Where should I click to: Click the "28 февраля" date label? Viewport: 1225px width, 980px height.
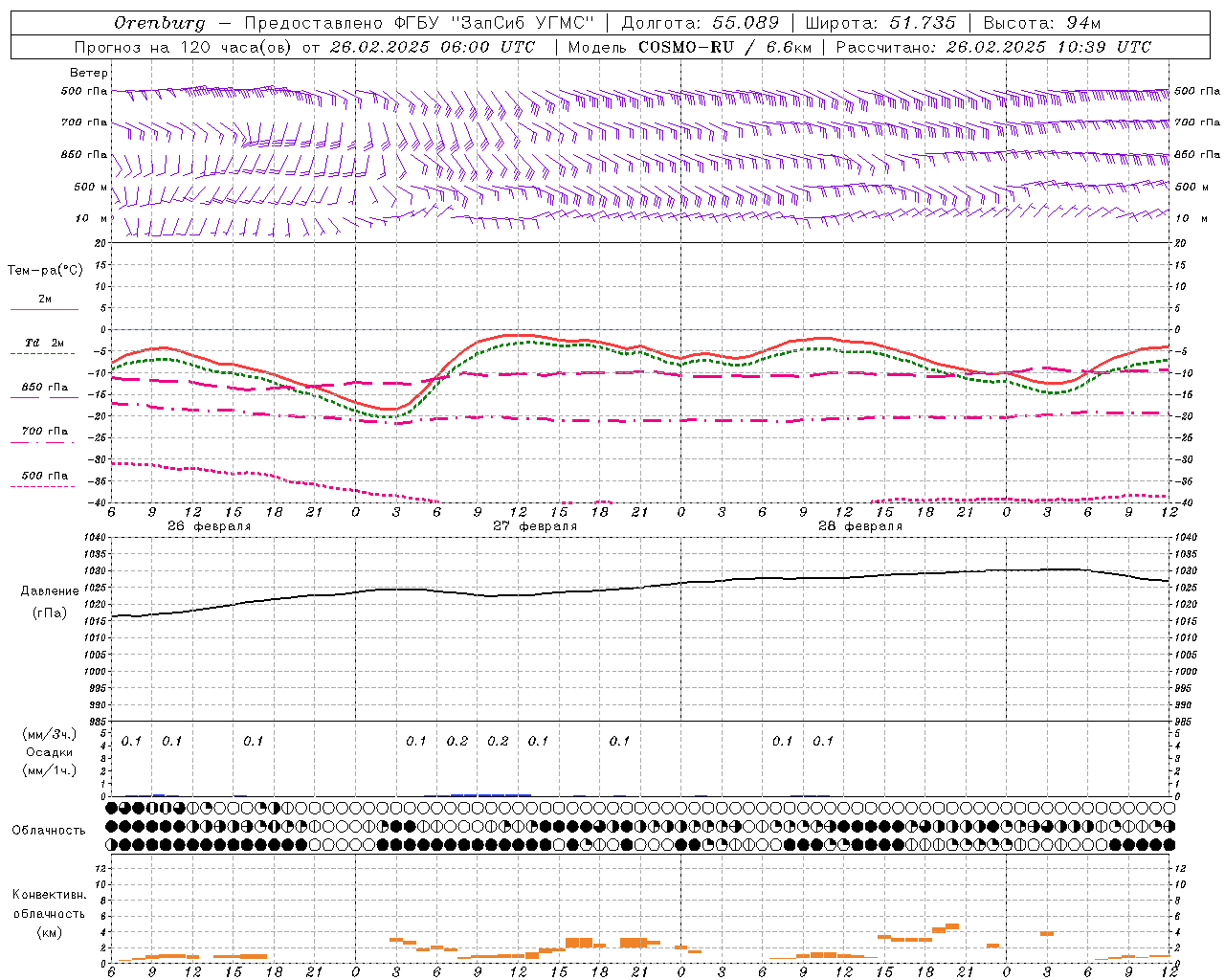click(860, 526)
